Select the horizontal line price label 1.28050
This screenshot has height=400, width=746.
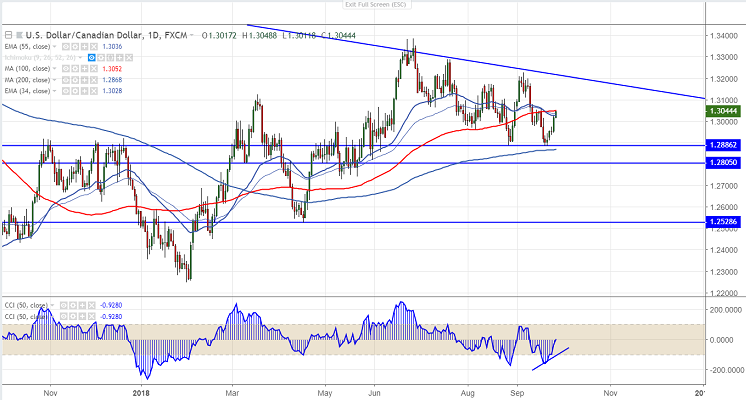tap(723, 163)
